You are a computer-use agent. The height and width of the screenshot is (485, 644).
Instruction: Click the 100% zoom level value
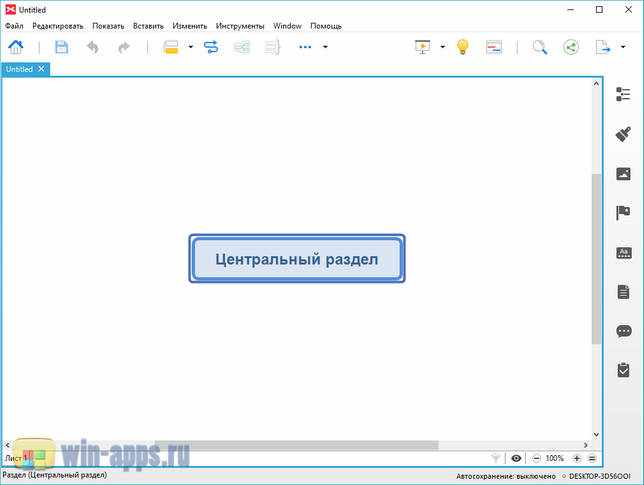[554, 458]
